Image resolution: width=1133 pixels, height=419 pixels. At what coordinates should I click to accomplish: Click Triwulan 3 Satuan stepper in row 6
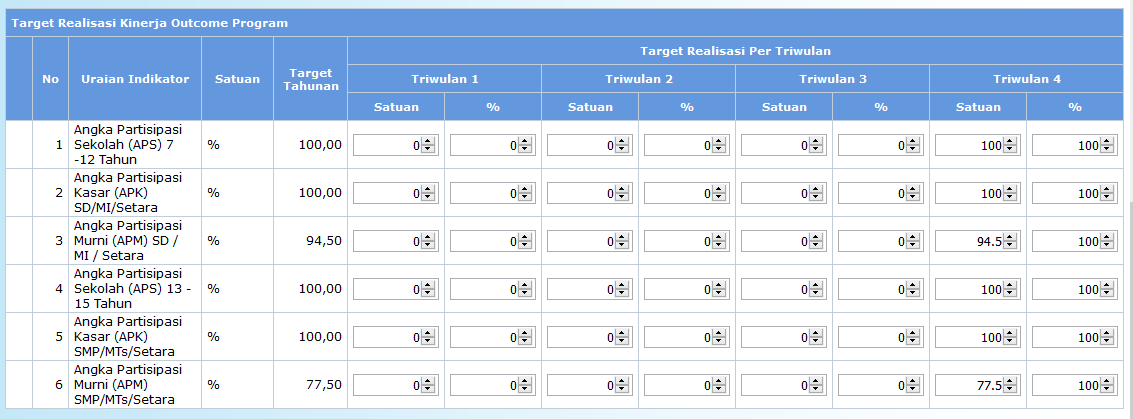click(x=816, y=386)
